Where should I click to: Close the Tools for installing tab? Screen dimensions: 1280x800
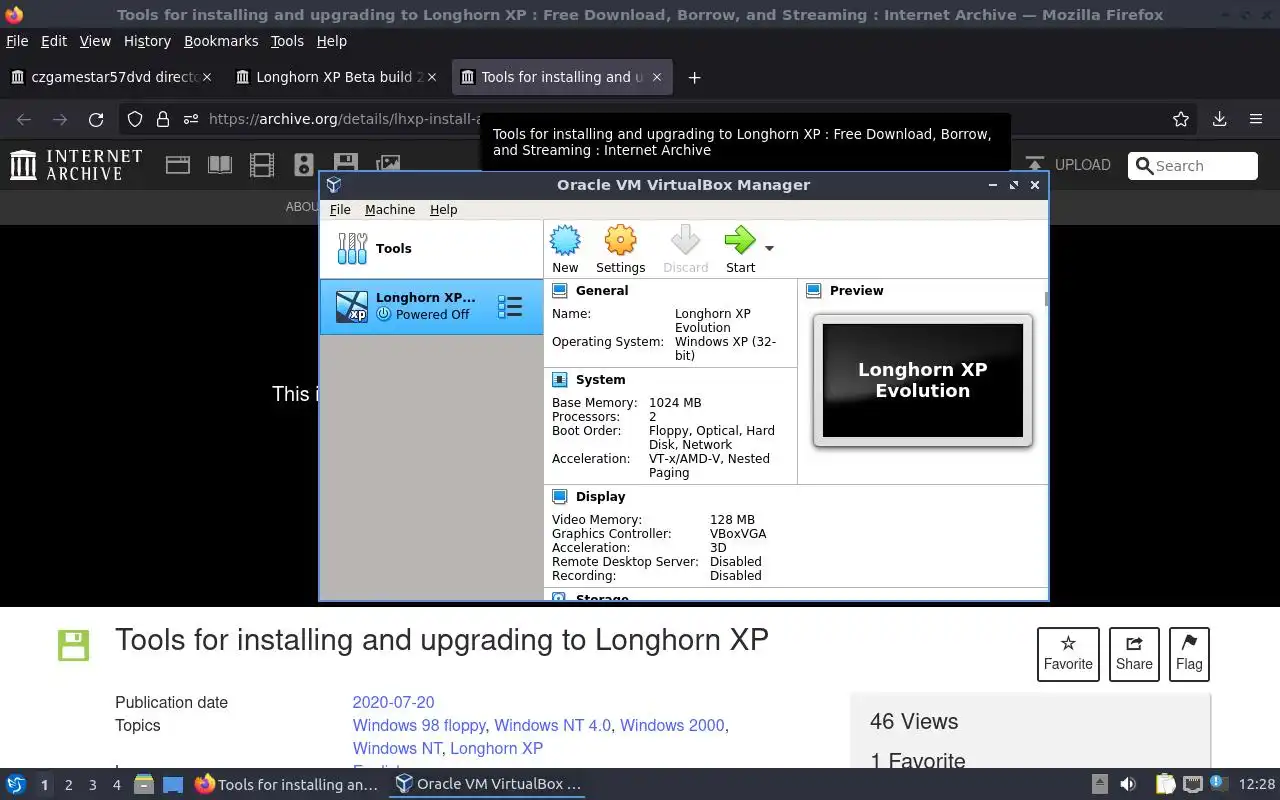click(657, 77)
